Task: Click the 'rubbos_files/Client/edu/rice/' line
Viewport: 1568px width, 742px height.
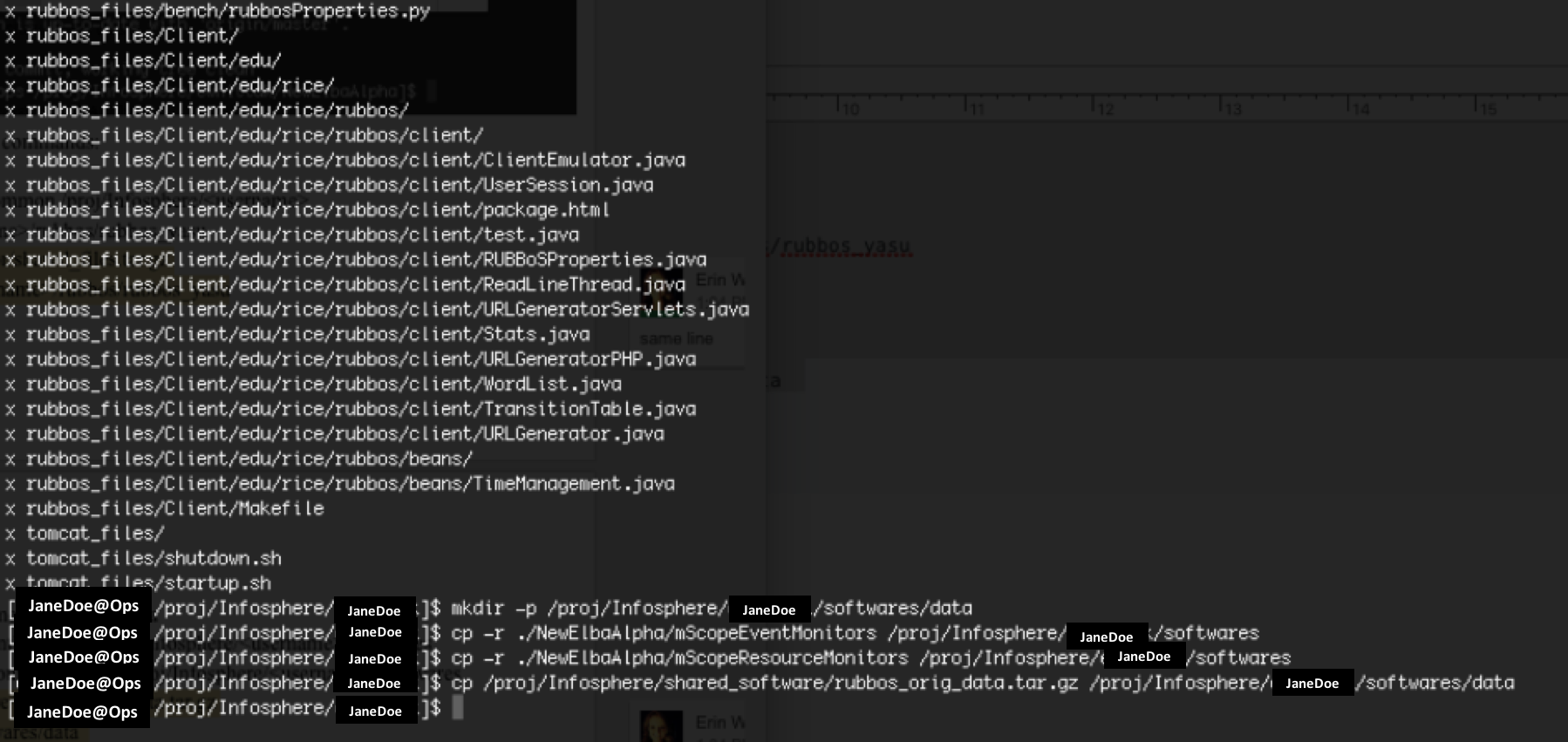Action: point(170,85)
